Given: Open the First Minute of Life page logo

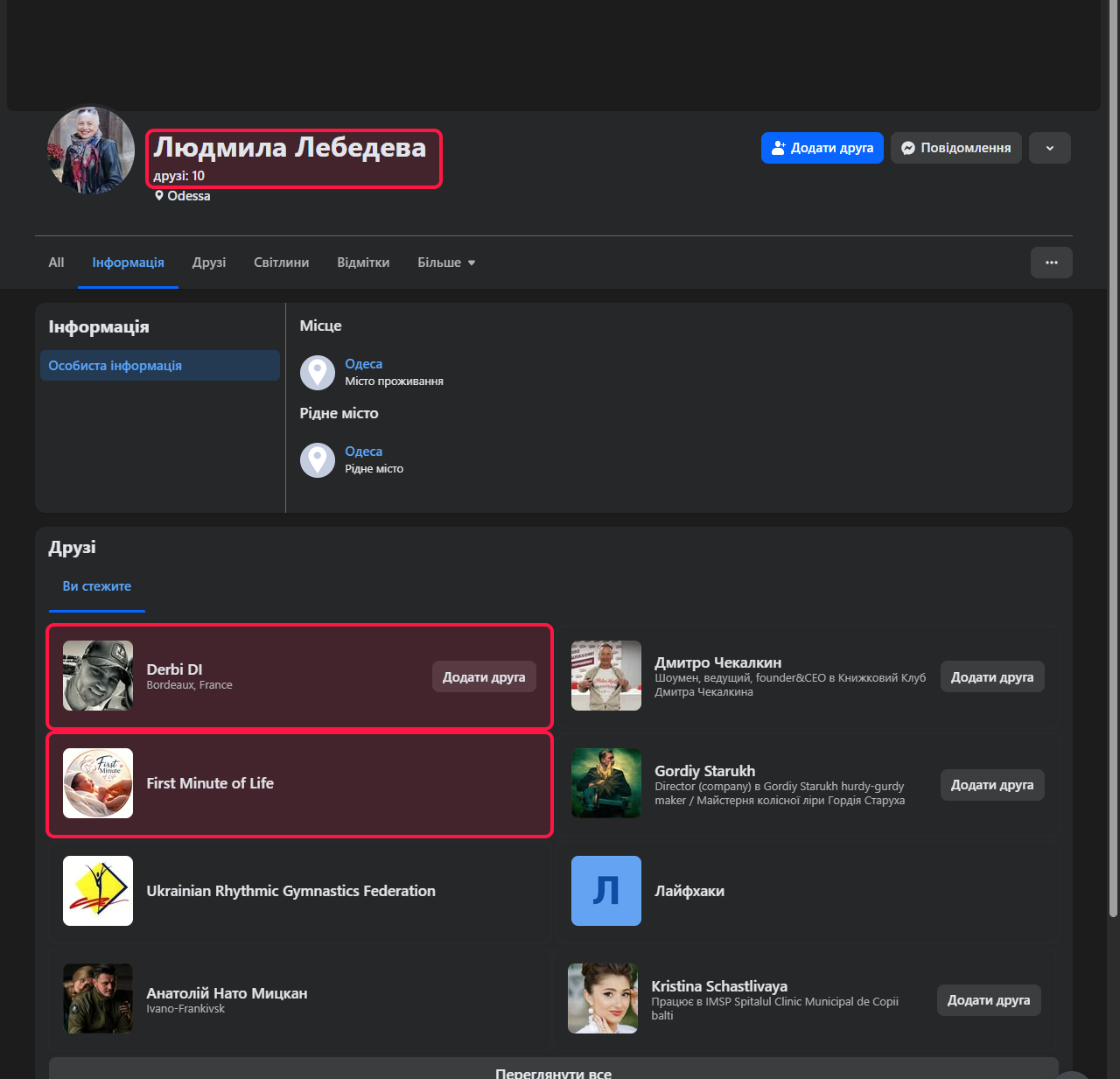Looking at the screenshot, I should click(x=98, y=783).
